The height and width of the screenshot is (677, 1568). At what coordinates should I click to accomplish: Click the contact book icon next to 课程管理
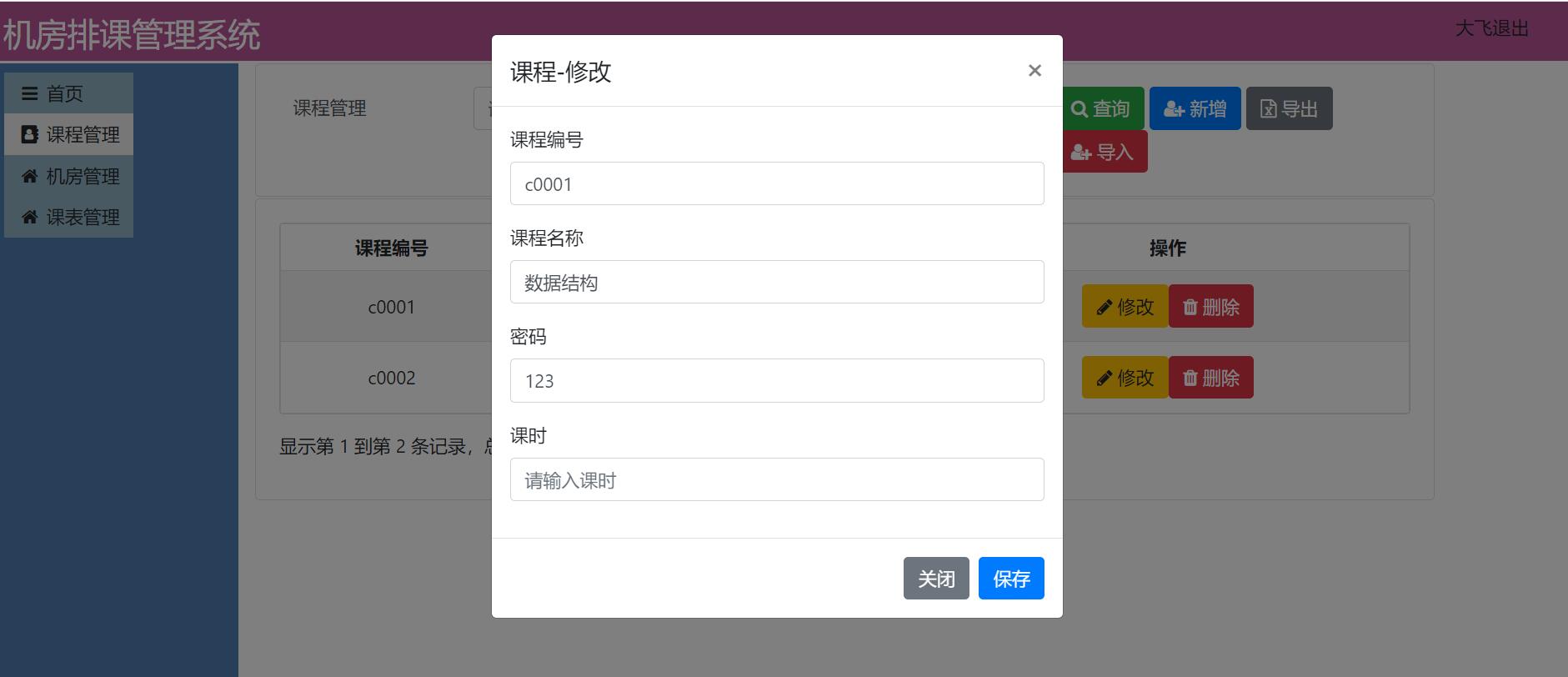pos(29,134)
